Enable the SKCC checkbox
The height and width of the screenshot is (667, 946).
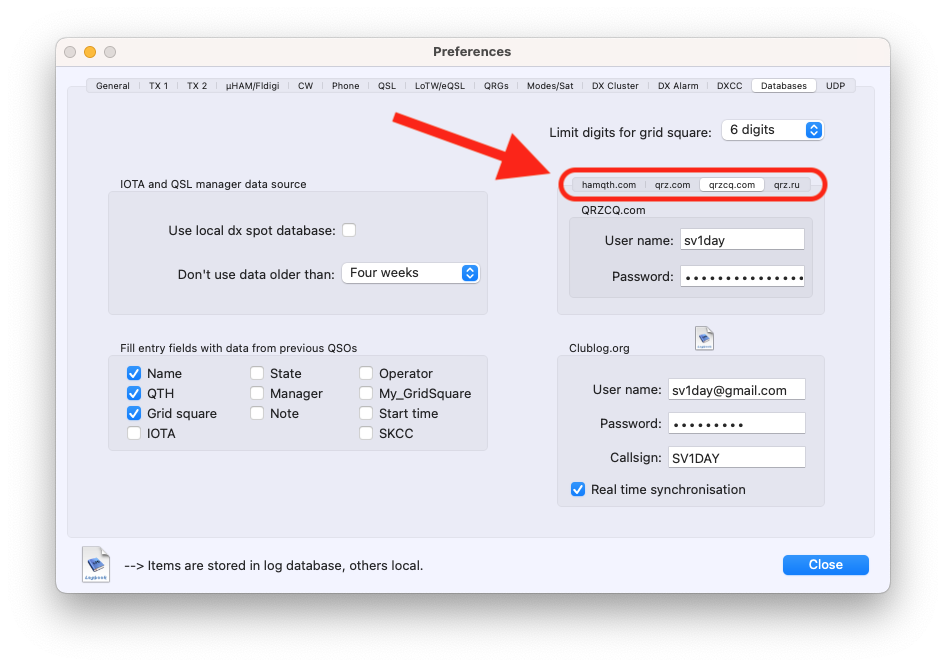coord(366,433)
